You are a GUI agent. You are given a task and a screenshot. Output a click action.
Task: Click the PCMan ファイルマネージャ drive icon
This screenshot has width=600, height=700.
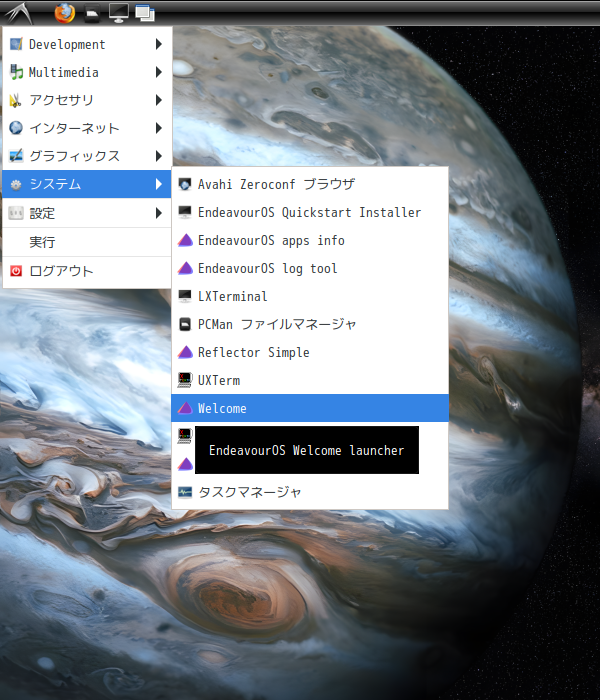point(185,324)
